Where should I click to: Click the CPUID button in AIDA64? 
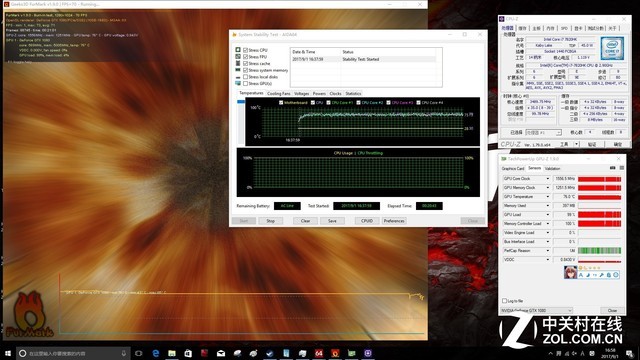[x=367, y=221]
